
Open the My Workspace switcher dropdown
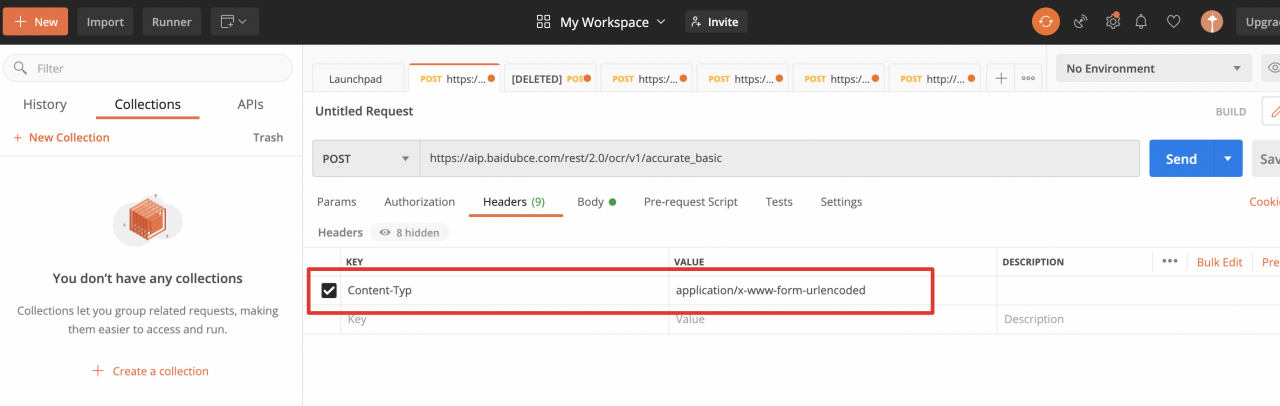pyautogui.click(x=601, y=21)
